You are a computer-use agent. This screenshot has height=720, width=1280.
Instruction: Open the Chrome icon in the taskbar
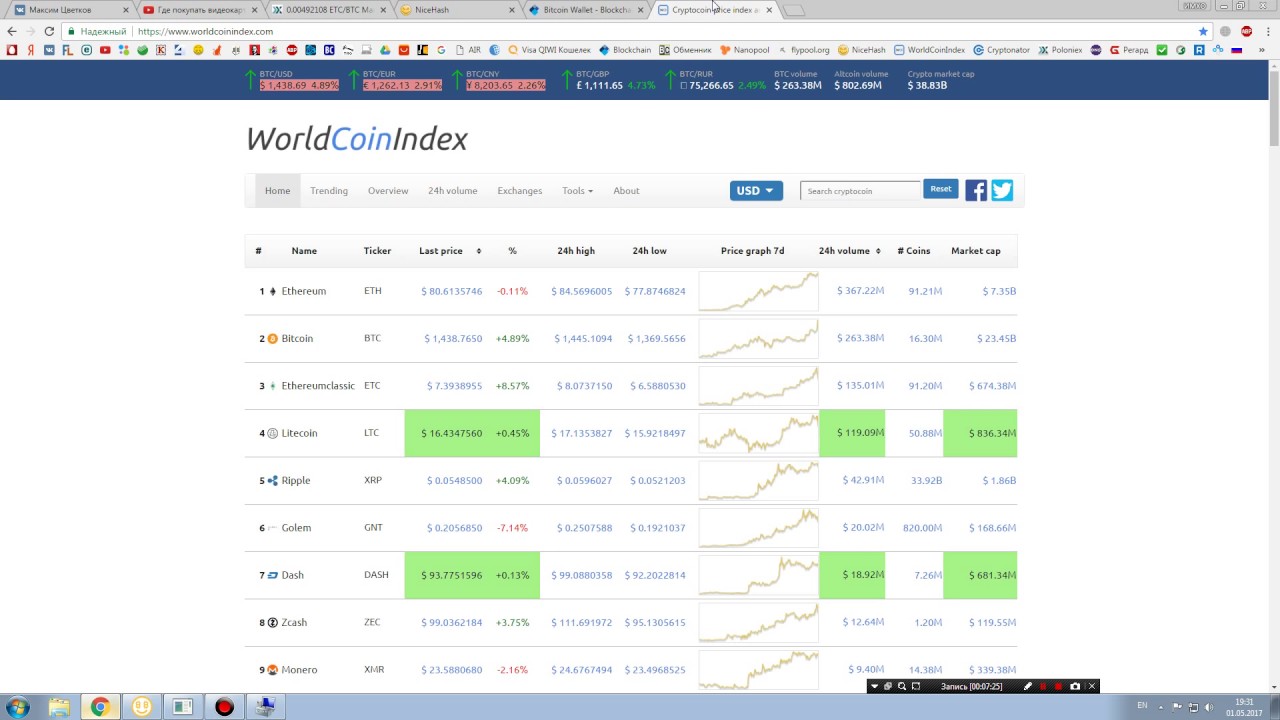click(100, 707)
